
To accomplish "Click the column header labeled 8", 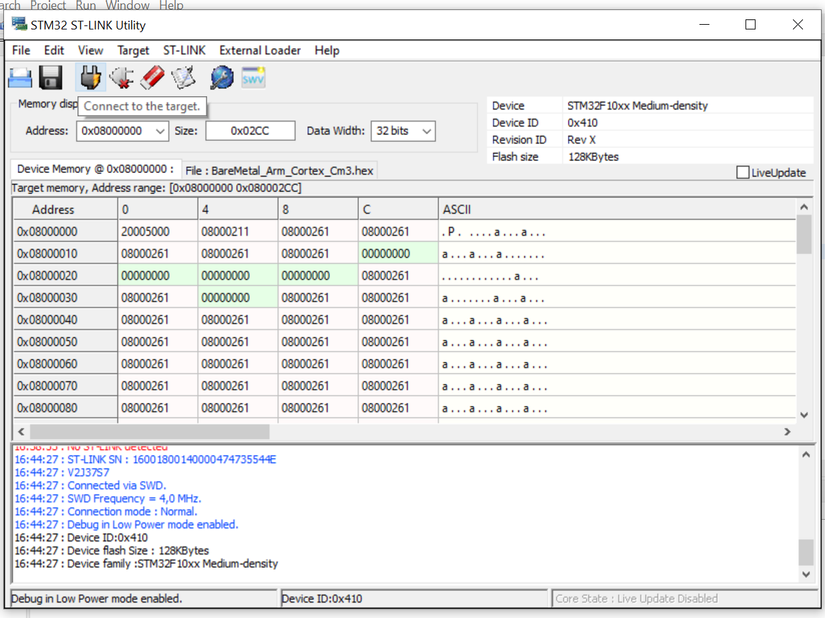I will [318, 209].
